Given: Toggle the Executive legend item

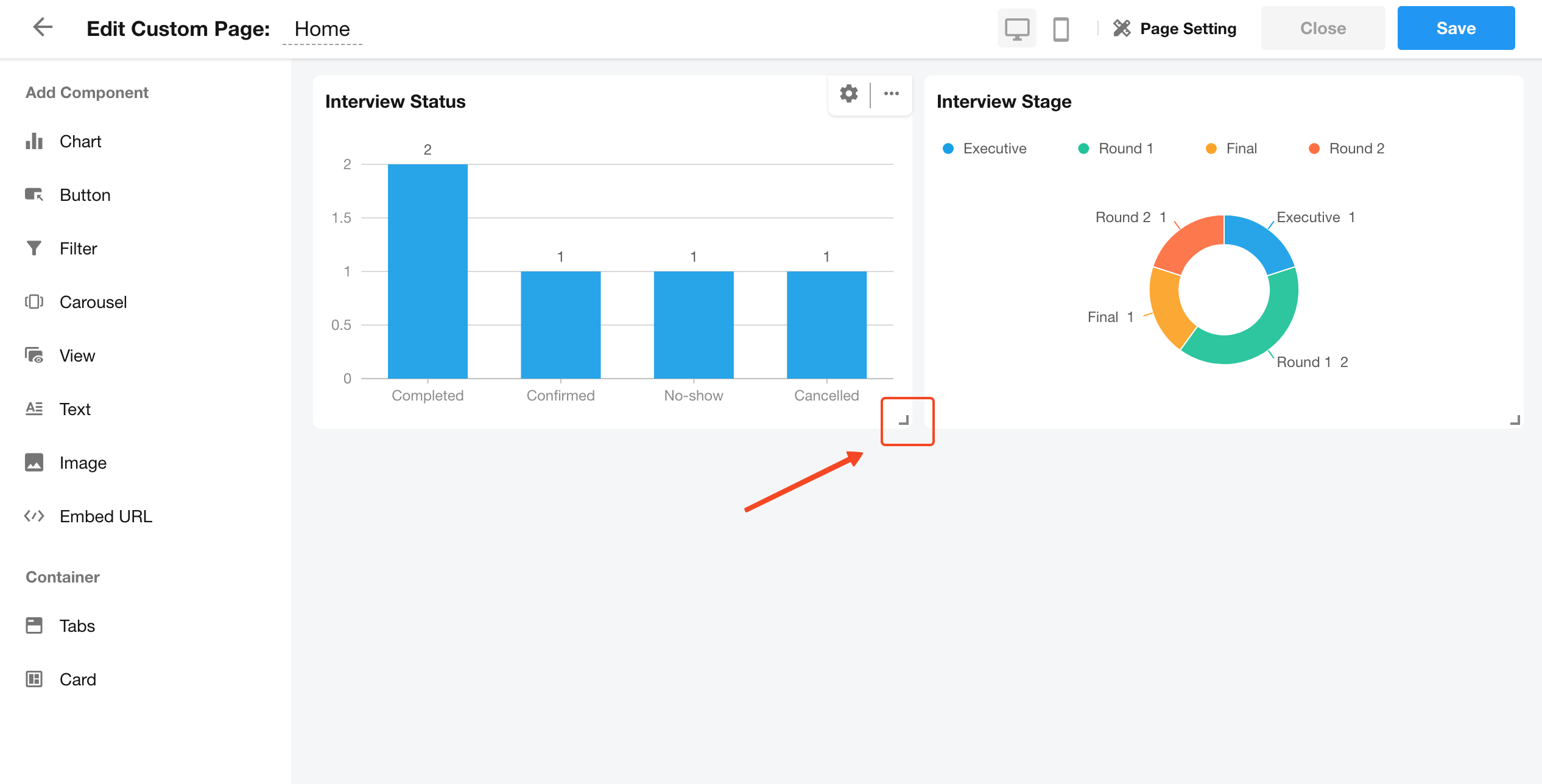Looking at the screenshot, I should click(x=984, y=149).
